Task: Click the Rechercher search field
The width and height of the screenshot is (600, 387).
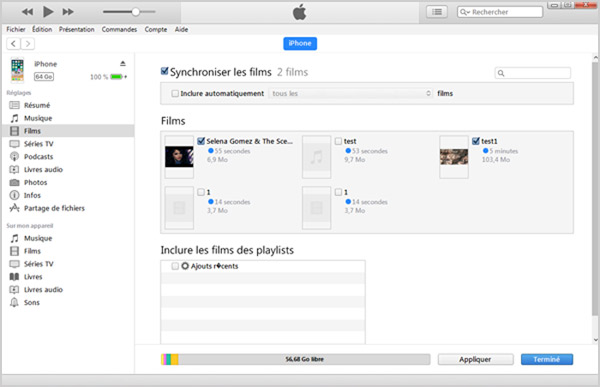Action: coord(500,12)
